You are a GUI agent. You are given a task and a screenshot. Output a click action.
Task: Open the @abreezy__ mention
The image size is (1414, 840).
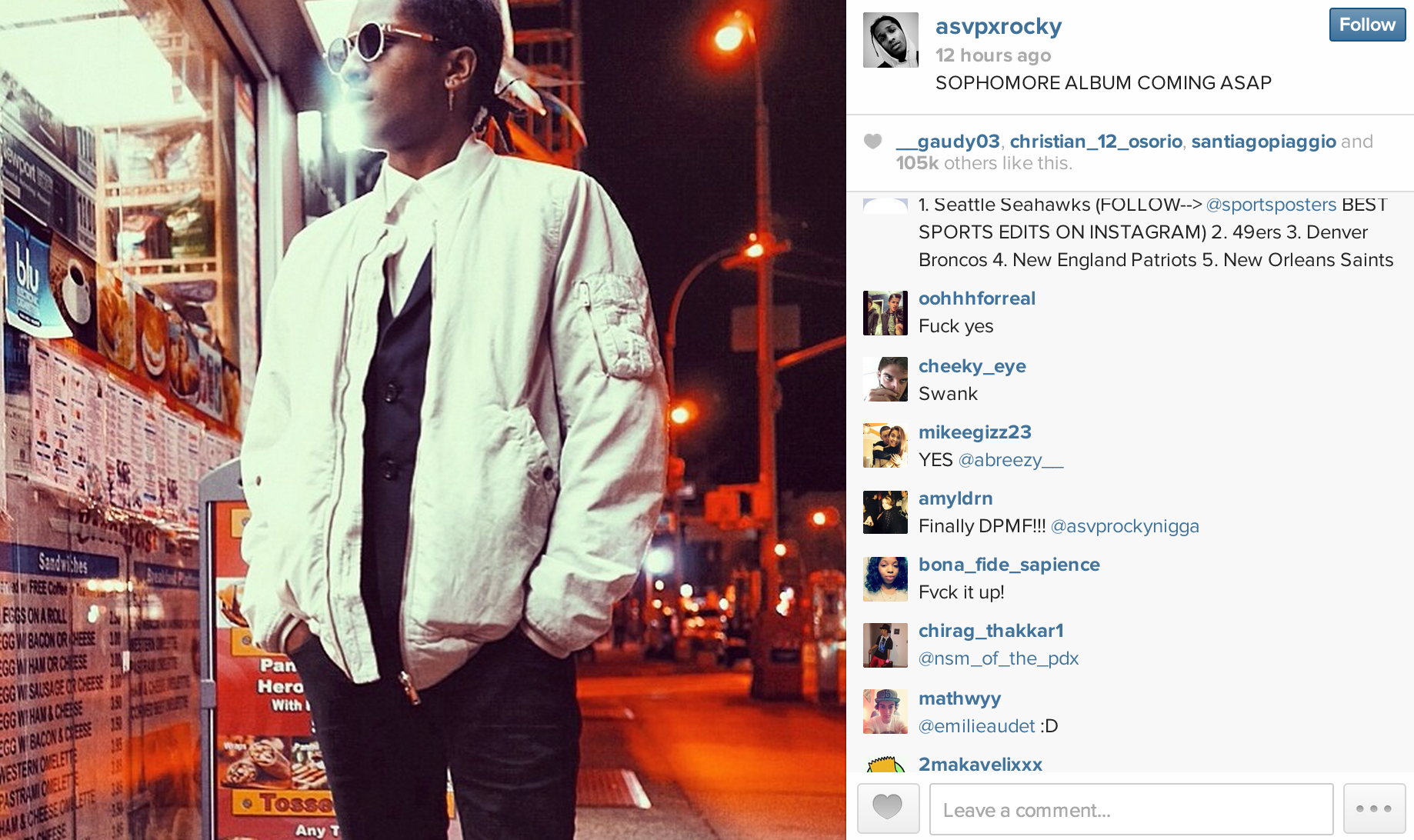[x=1011, y=460]
